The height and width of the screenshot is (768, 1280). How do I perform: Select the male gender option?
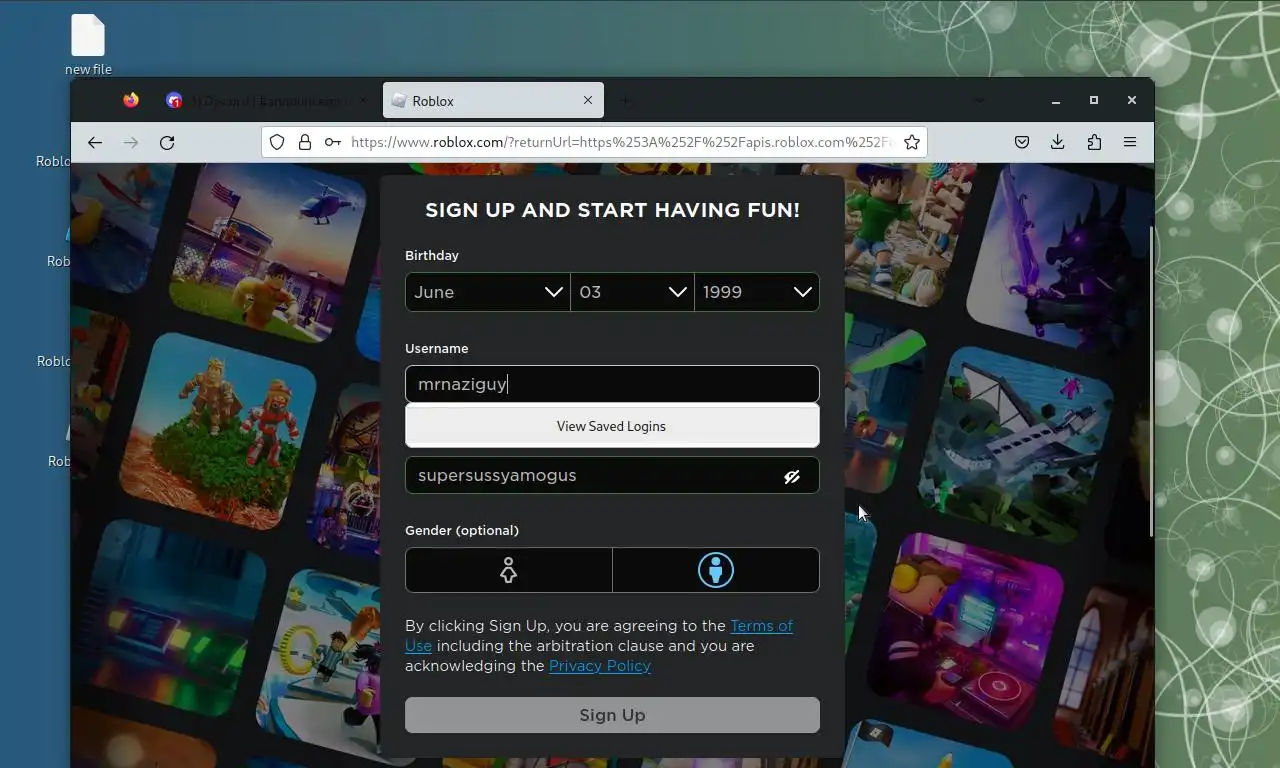tap(716, 570)
